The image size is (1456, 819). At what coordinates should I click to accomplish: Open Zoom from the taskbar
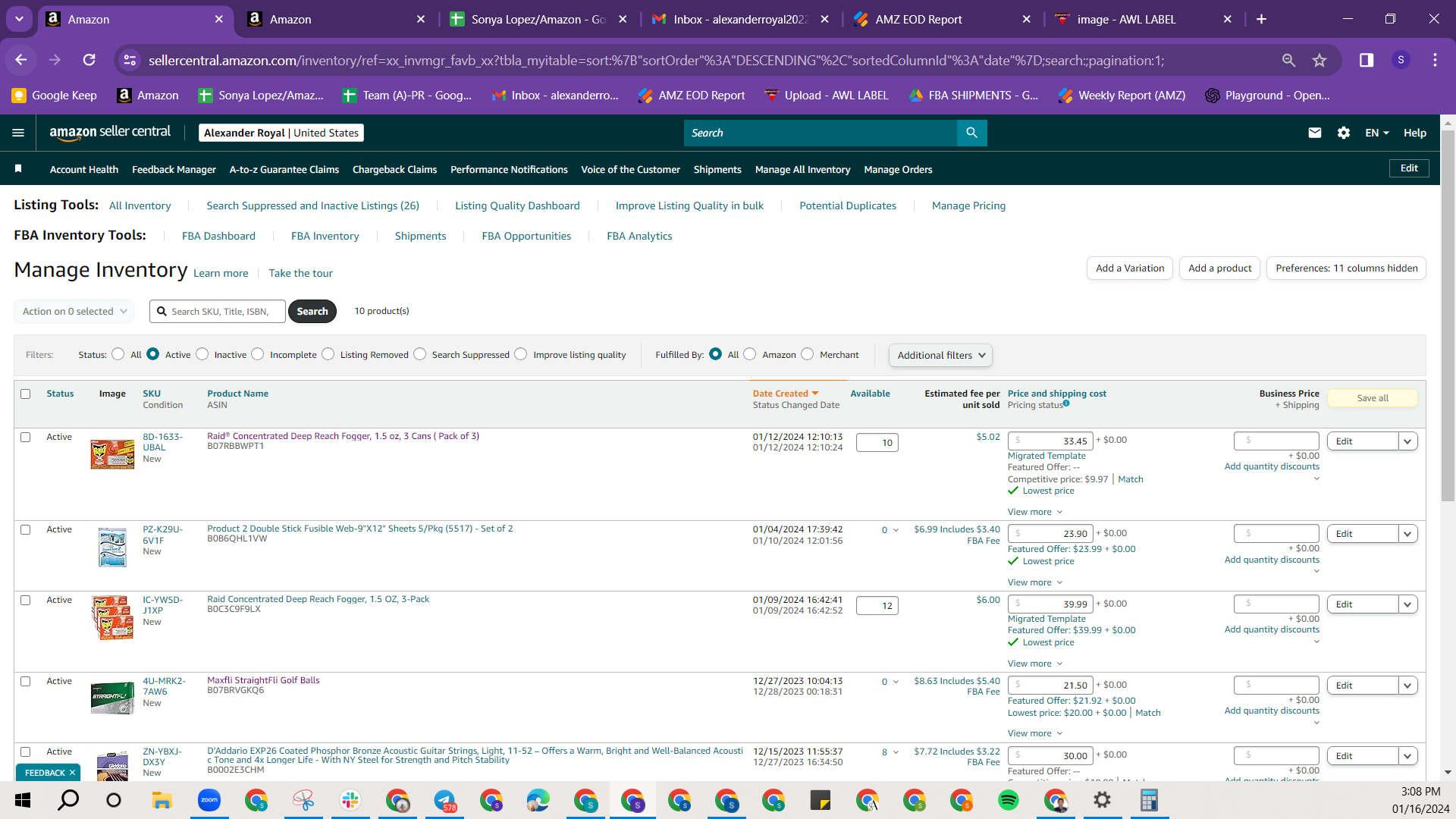pyautogui.click(x=209, y=800)
